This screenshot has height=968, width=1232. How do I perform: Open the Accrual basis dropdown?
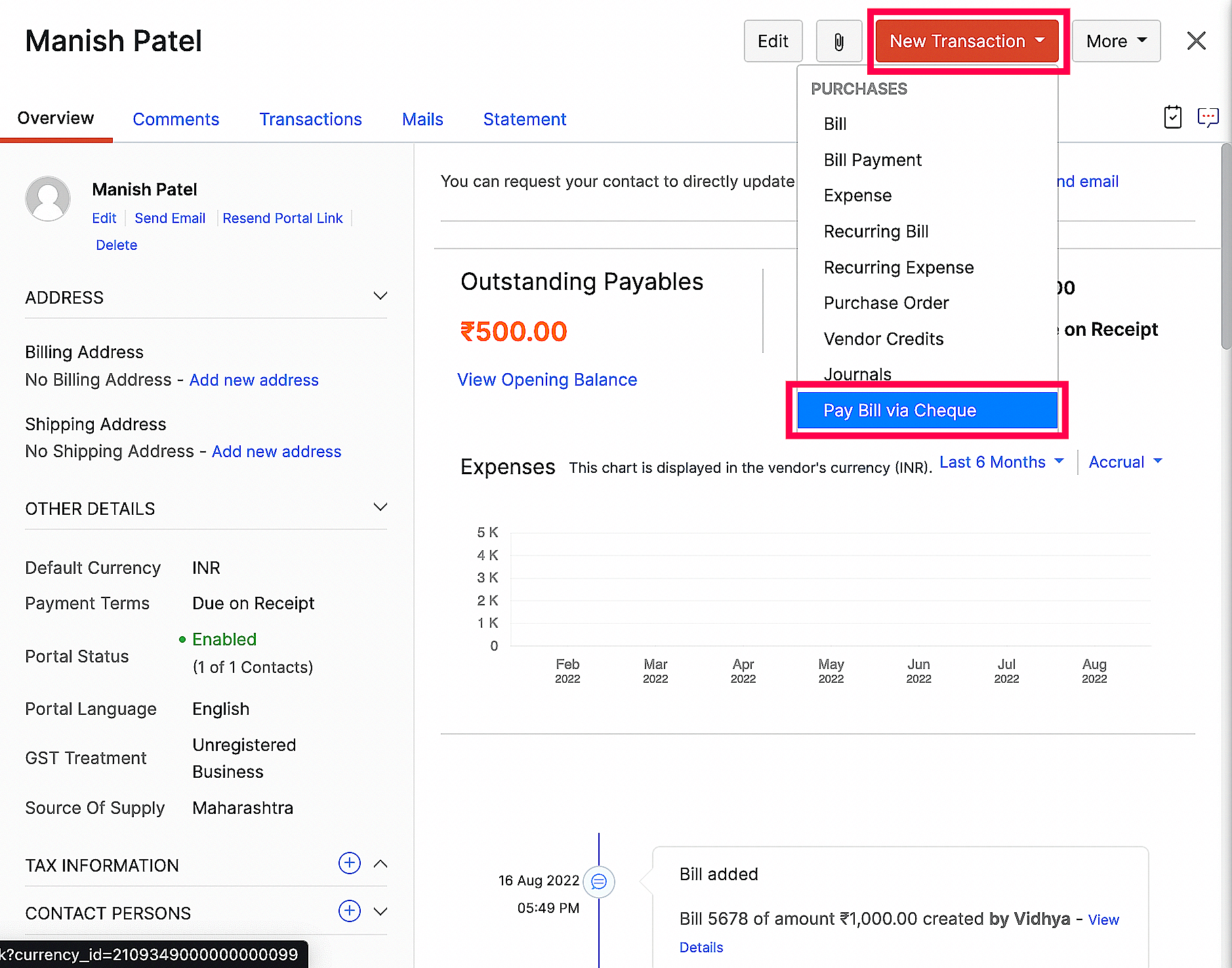[x=1124, y=462]
